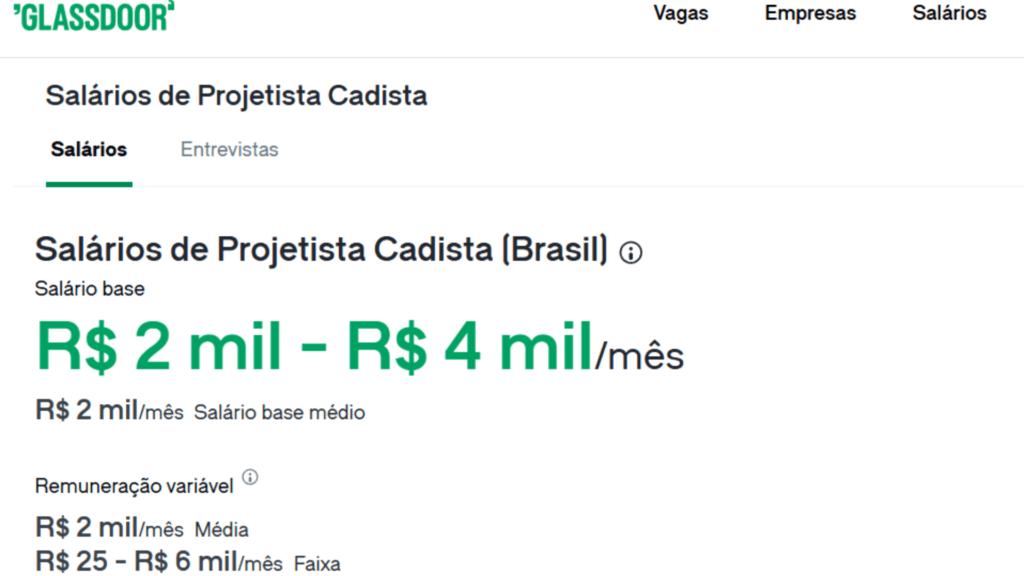
Task: Click info icon next to Remuneração variável
Action: click(x=250, y=477)
